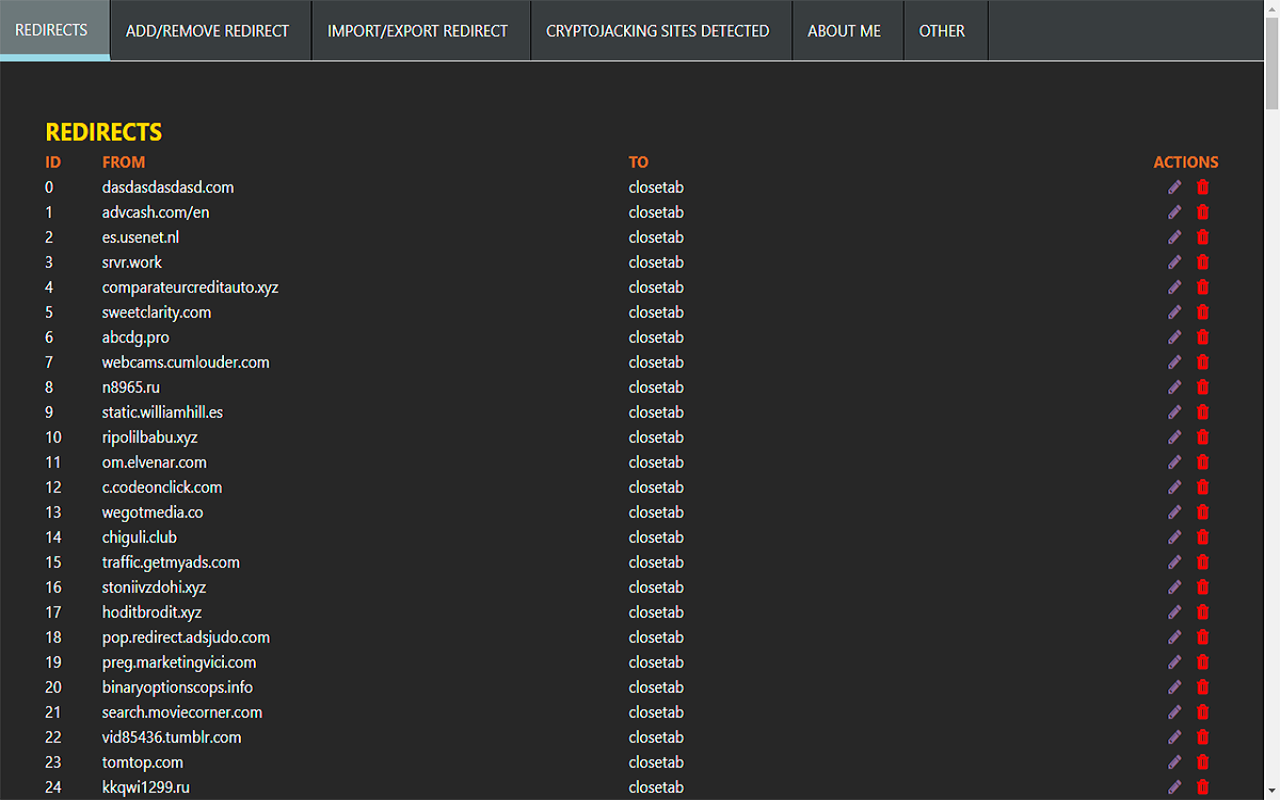This screenshot has height=800, width=1280.
Task: Delete static.williamhill.es using the trash icon
Action: pyautogui.click(x=1202, y=412)
